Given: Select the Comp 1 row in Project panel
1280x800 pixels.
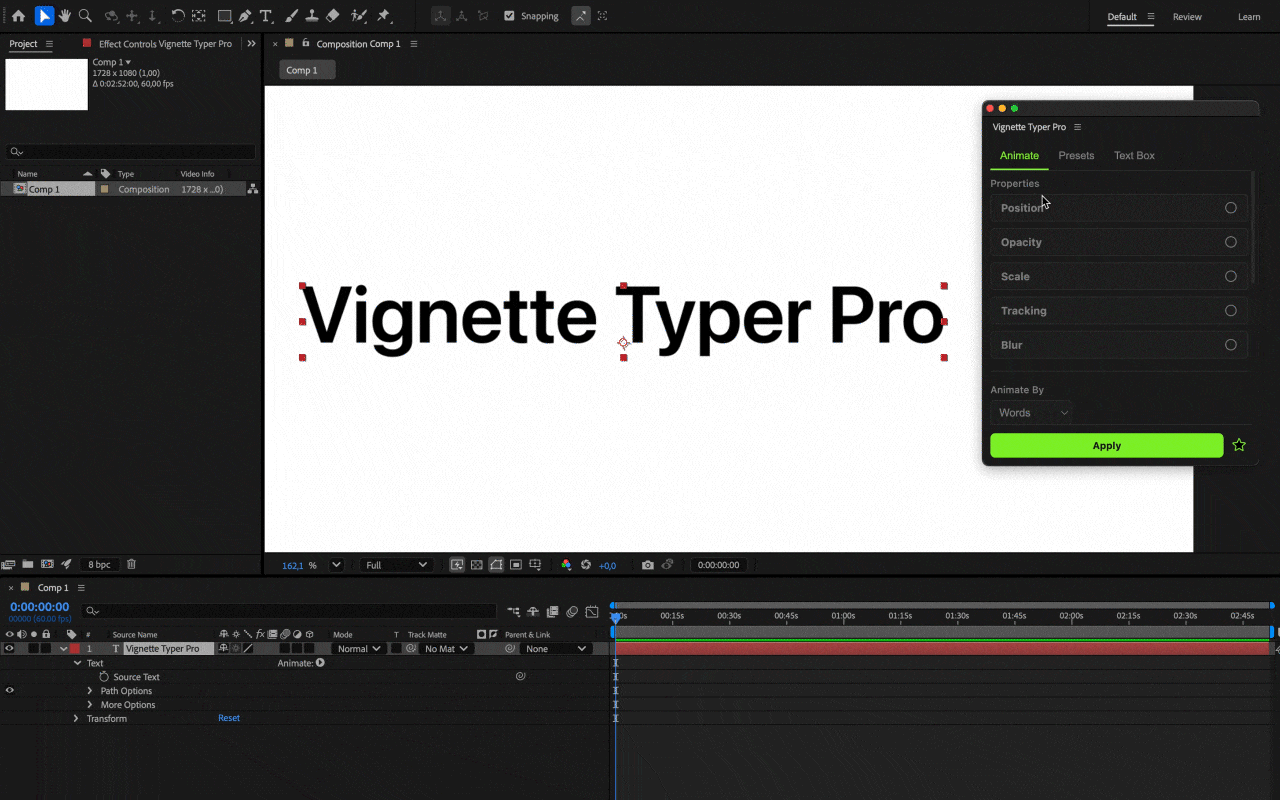Looking at the screenshot, I should click(x=123, y=189).
